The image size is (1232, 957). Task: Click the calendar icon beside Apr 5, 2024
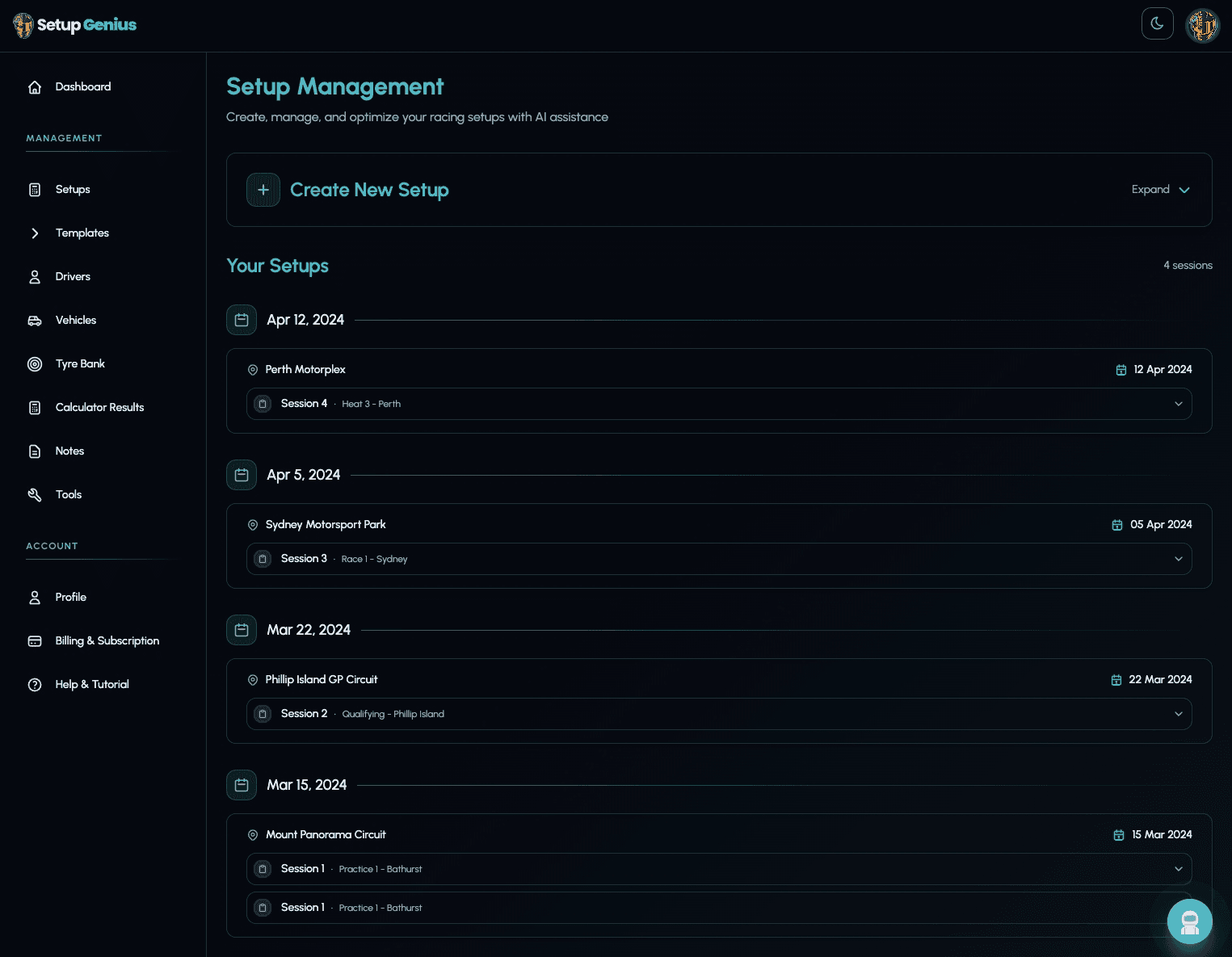click(x=242, y=475)
